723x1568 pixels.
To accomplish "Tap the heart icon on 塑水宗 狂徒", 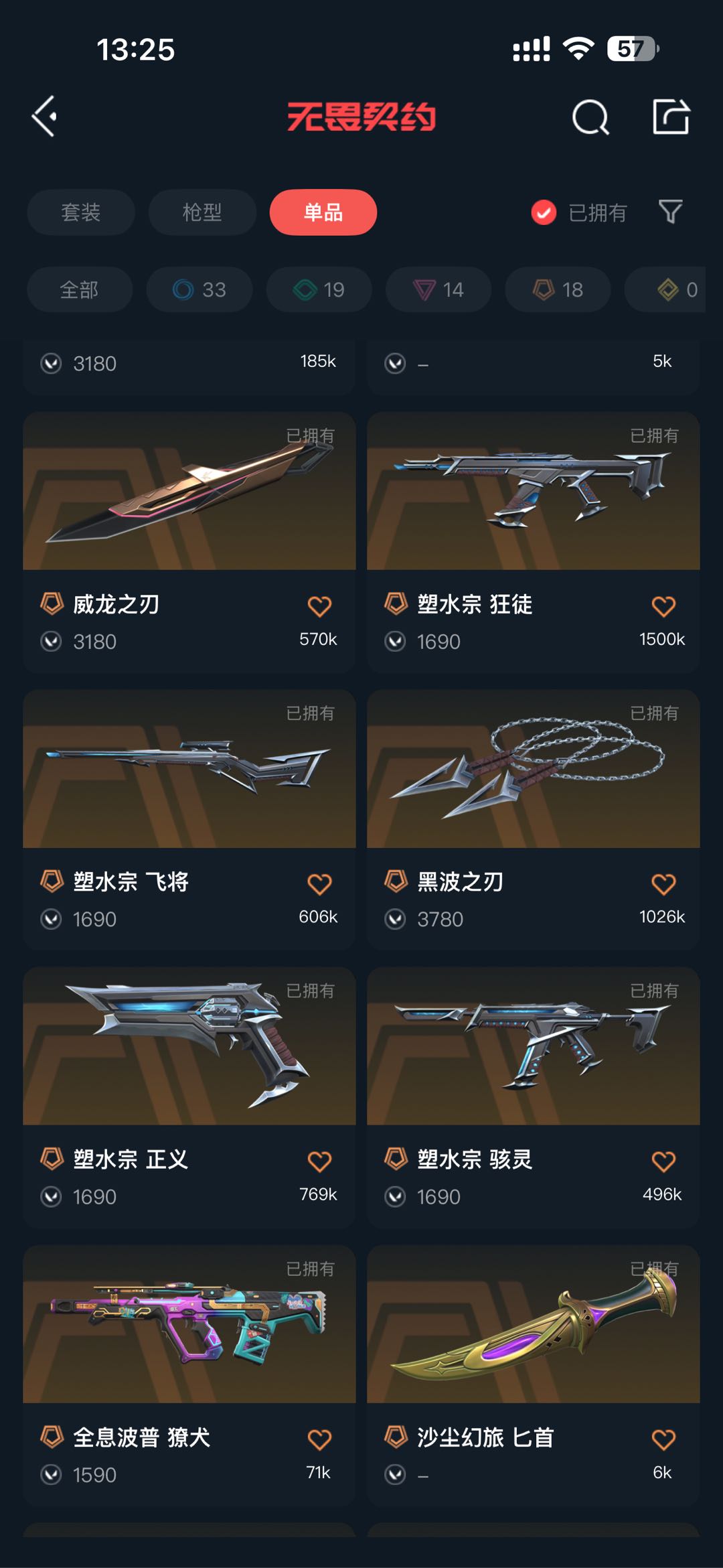I will 663,606.
